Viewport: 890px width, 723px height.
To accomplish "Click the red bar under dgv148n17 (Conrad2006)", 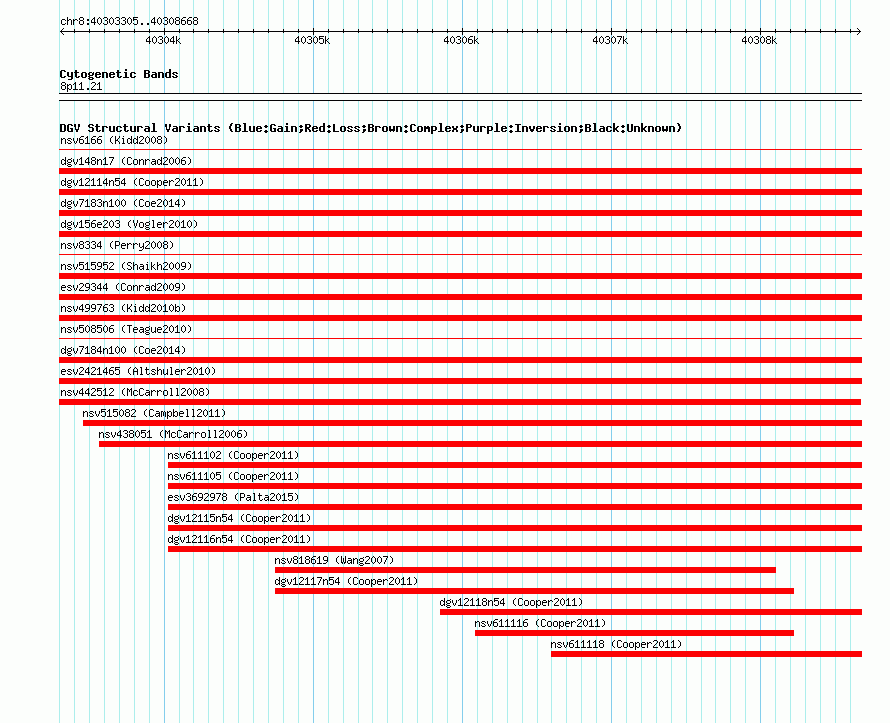I will (460, 171).
